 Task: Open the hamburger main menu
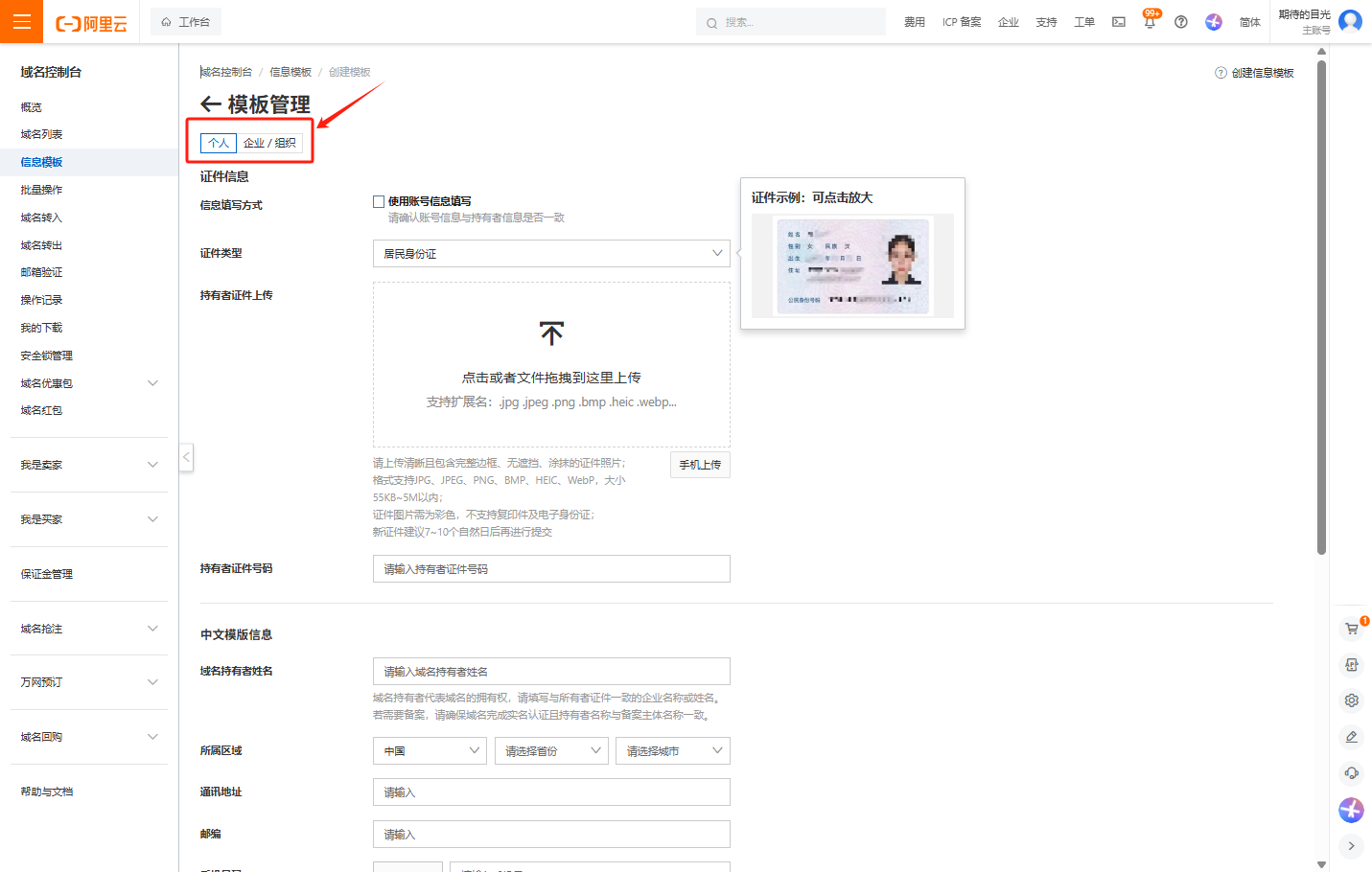[21, 21]
